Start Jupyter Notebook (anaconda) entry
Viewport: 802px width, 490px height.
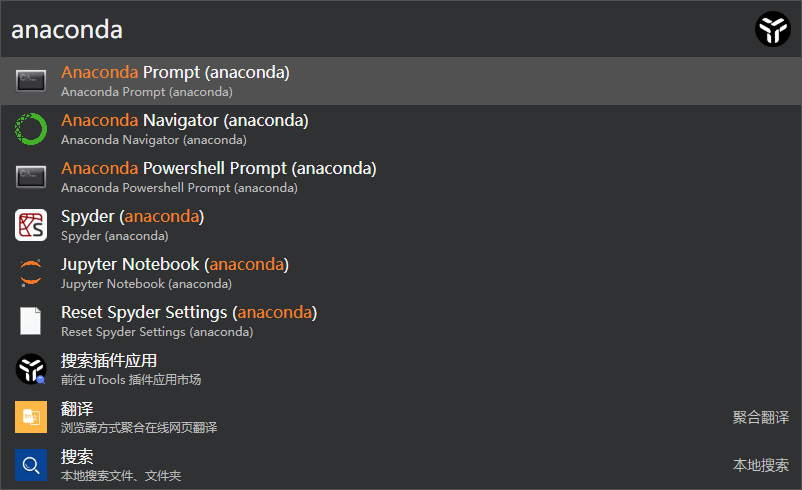(x=401, y=273)
